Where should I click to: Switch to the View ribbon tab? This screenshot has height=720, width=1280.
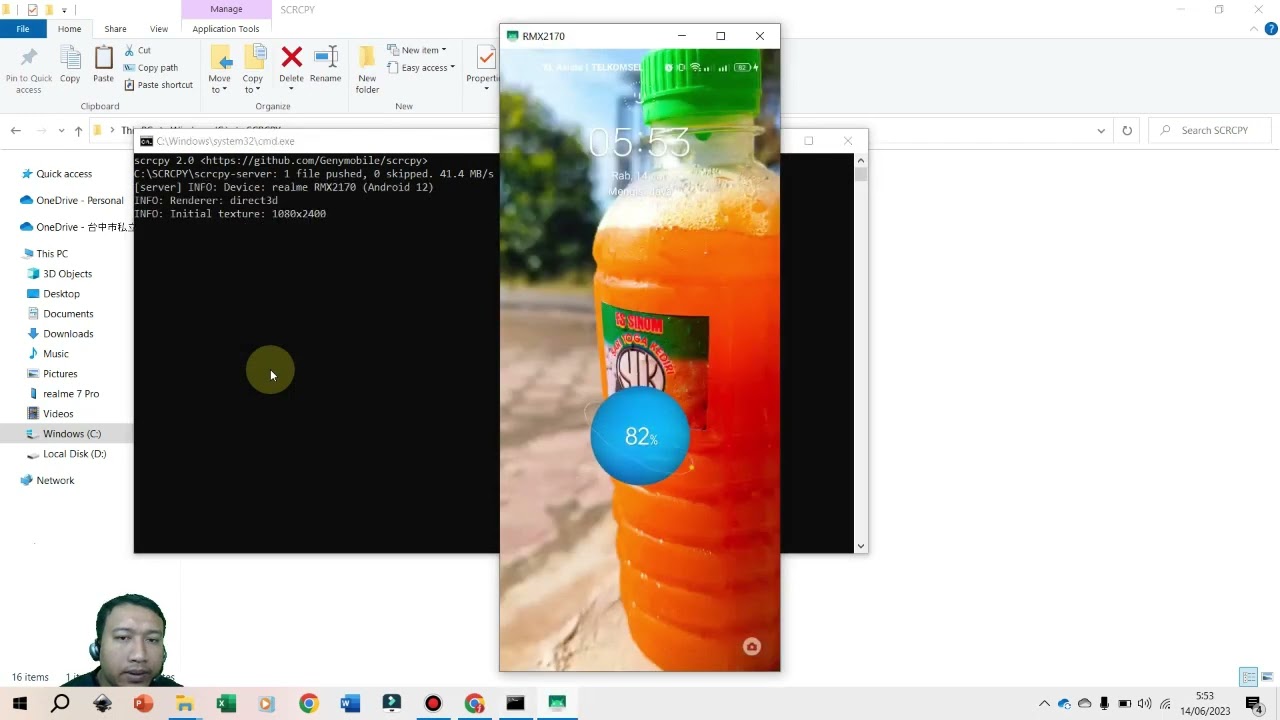click(159, 29)
